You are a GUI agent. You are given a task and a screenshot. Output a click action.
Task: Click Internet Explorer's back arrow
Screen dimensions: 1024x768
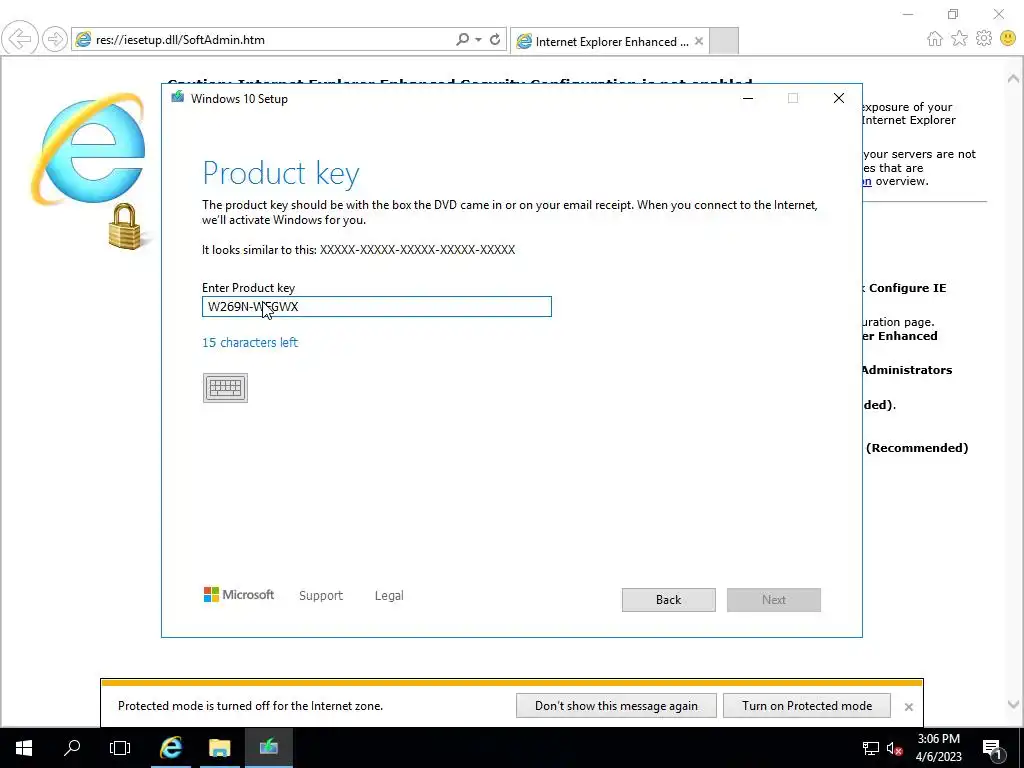tap(20, 39)
